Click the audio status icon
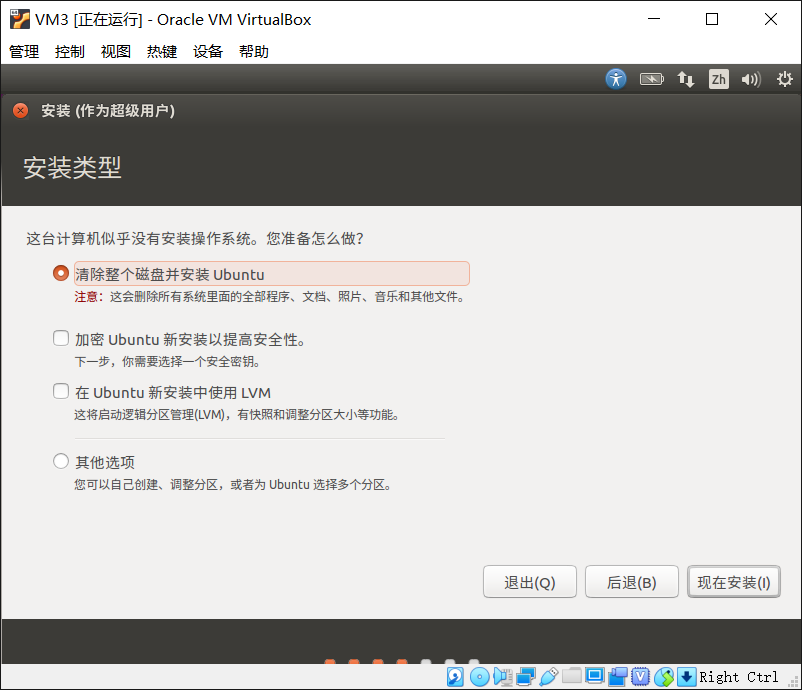This screenshot has width=802, height=690. 503,677
